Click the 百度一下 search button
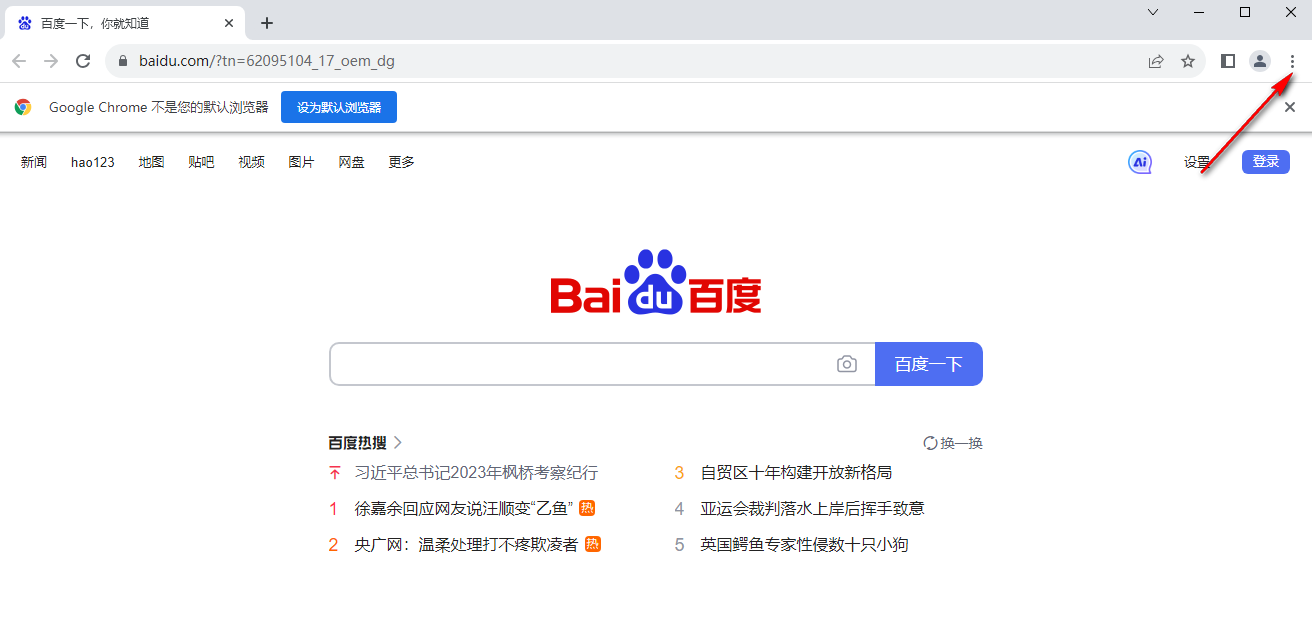The image size is (1312, 636). pos(929,364)
